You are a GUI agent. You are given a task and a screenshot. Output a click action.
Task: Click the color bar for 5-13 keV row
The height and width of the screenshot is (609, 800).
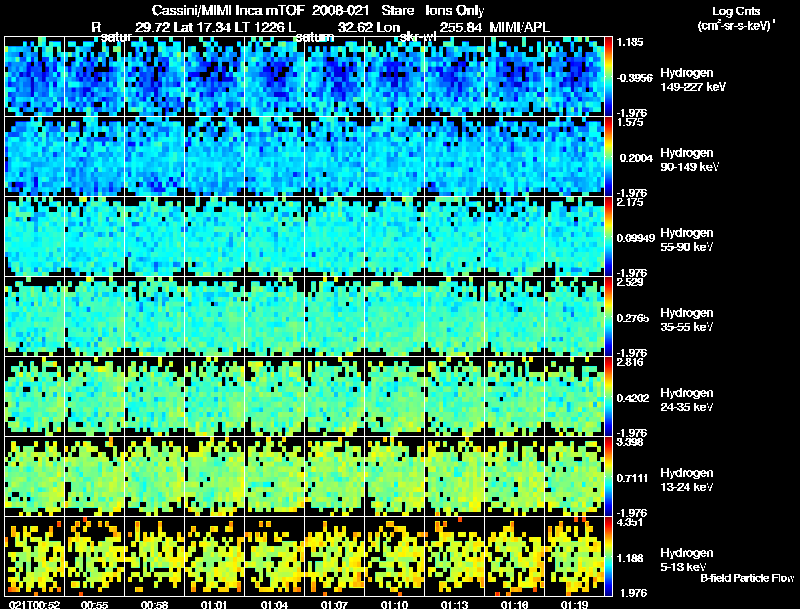608,557
